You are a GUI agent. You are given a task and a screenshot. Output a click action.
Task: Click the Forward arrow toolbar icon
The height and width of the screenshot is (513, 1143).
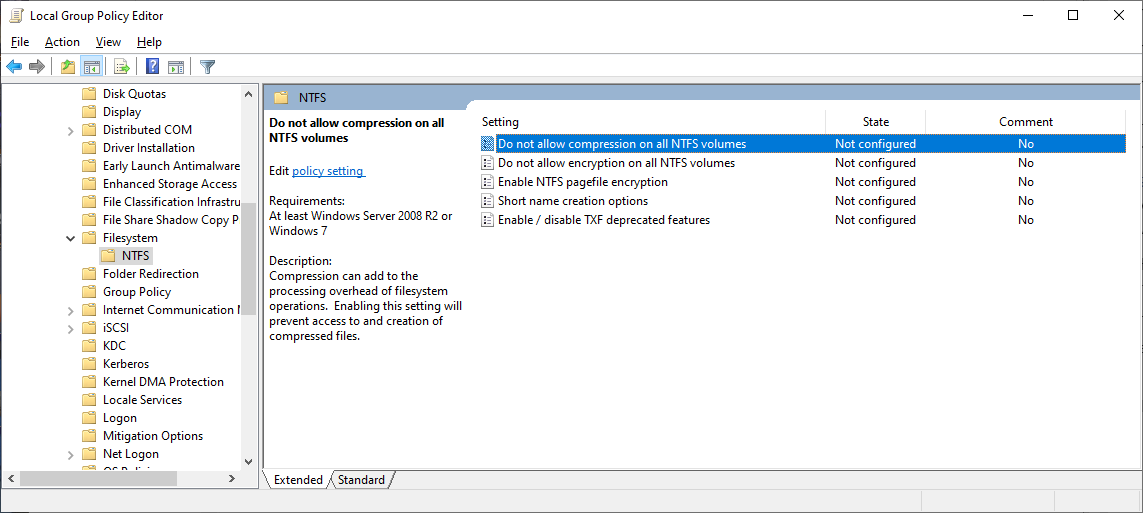[x=36, y=67]
